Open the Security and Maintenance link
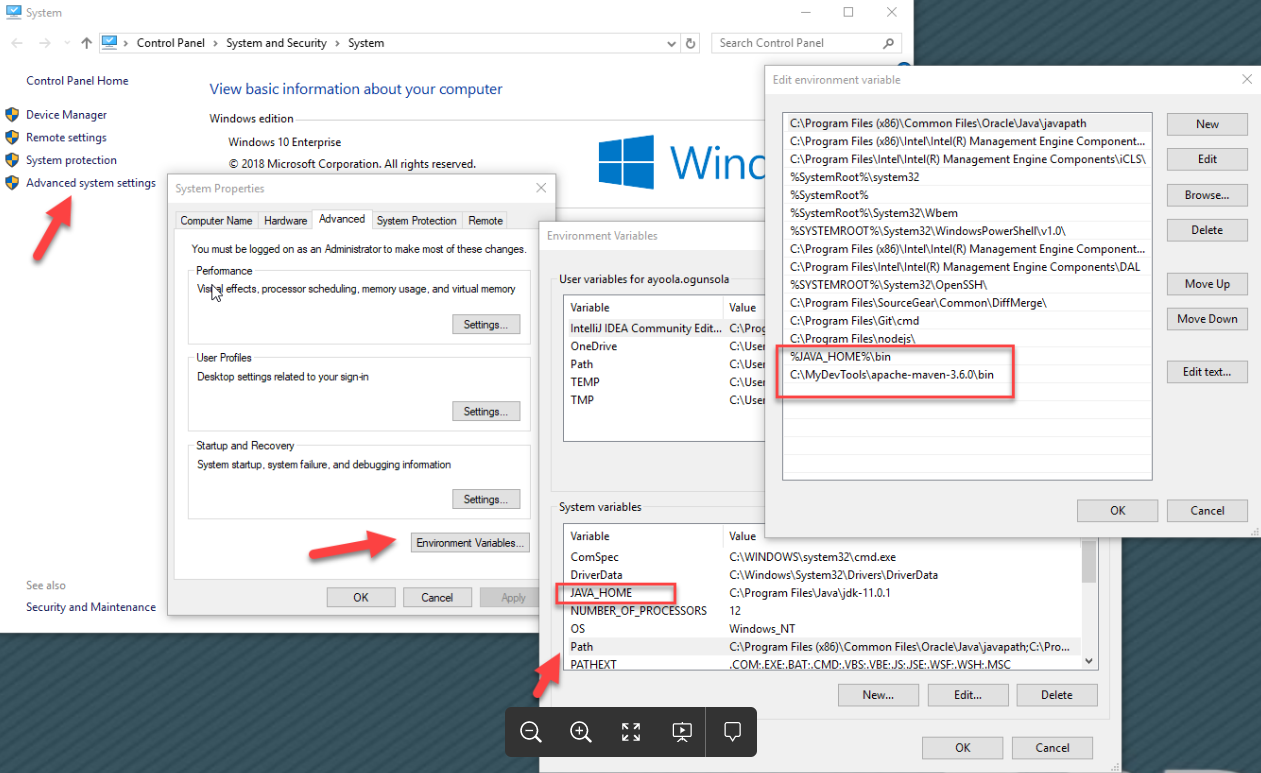The height and width of the screenshot is (773, 1261). click(91, 607)
